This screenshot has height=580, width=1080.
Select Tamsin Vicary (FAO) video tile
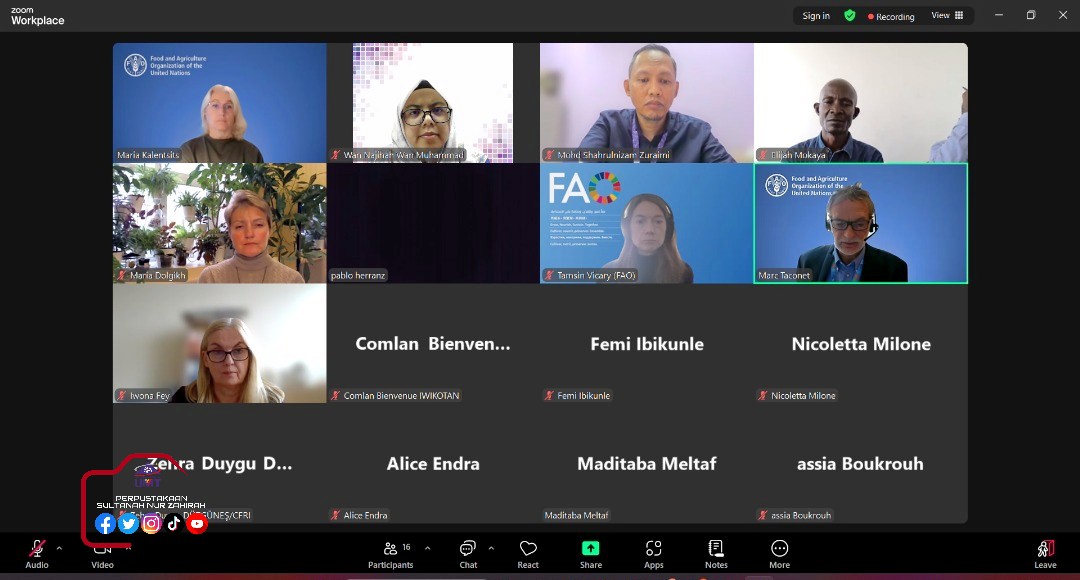(646, 223)
